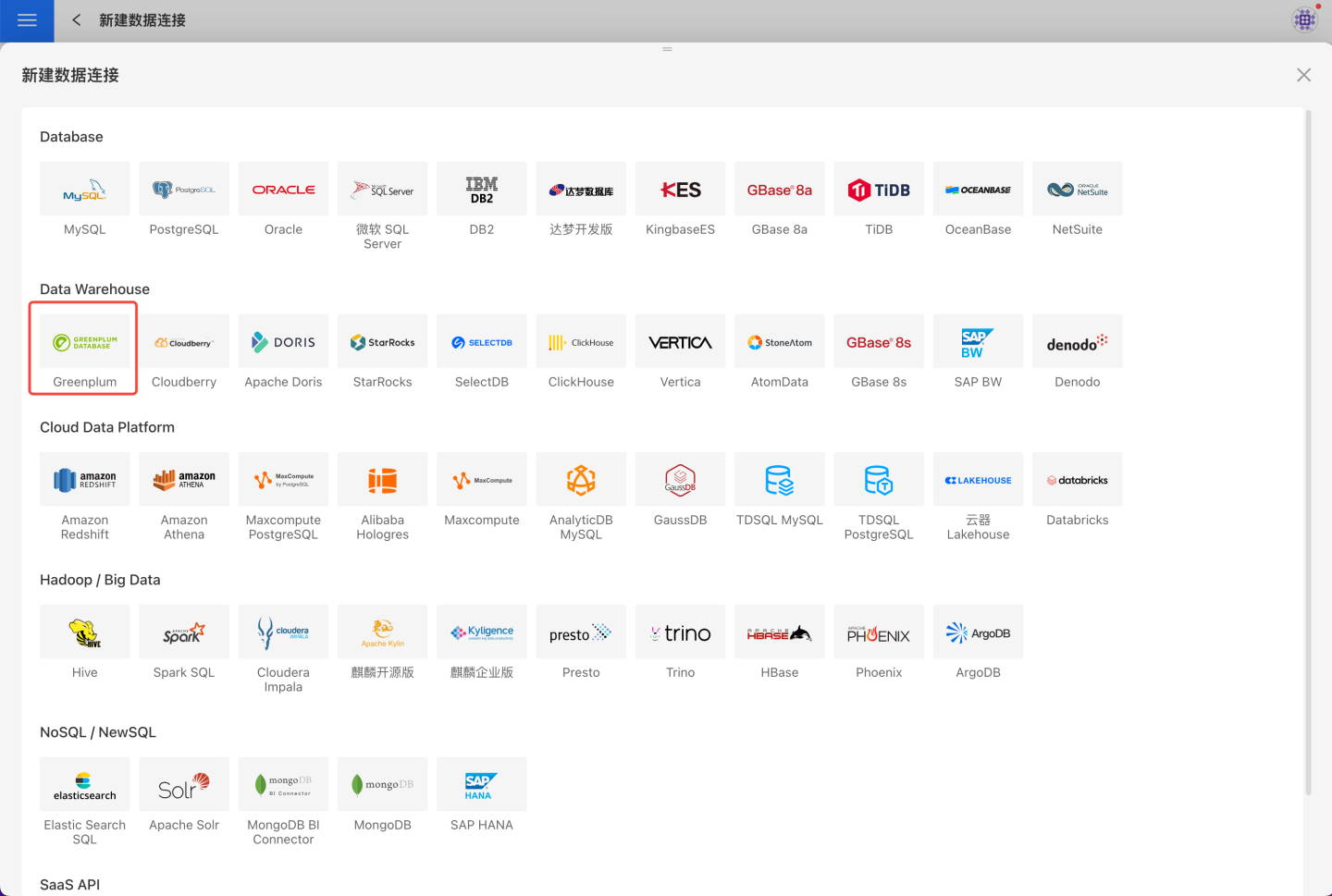Image resolution: width=1332 pixels, height=896 pixels.
Task: Open the hamburger menu
Action: pyautogui.click(x=27, y=20)
